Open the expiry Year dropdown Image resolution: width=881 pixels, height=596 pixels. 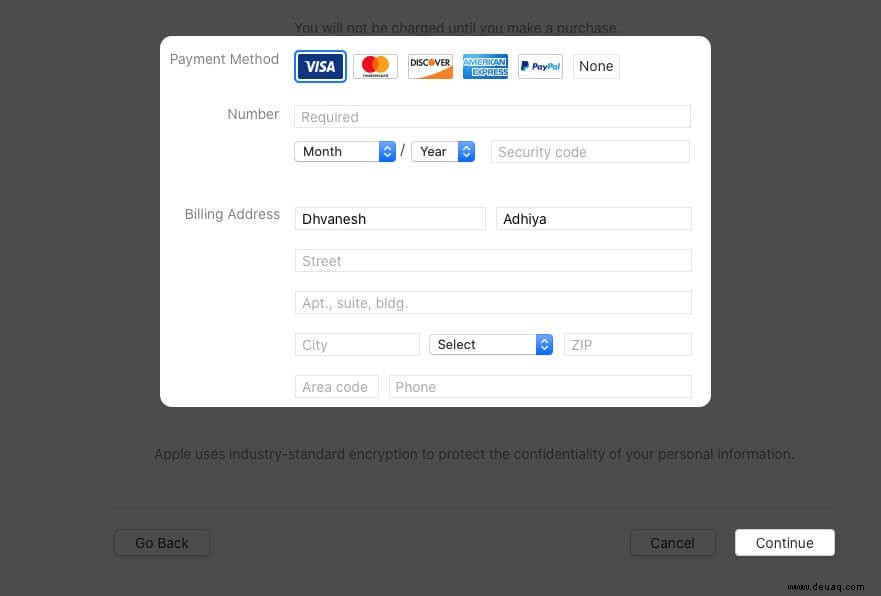point(443,152)
